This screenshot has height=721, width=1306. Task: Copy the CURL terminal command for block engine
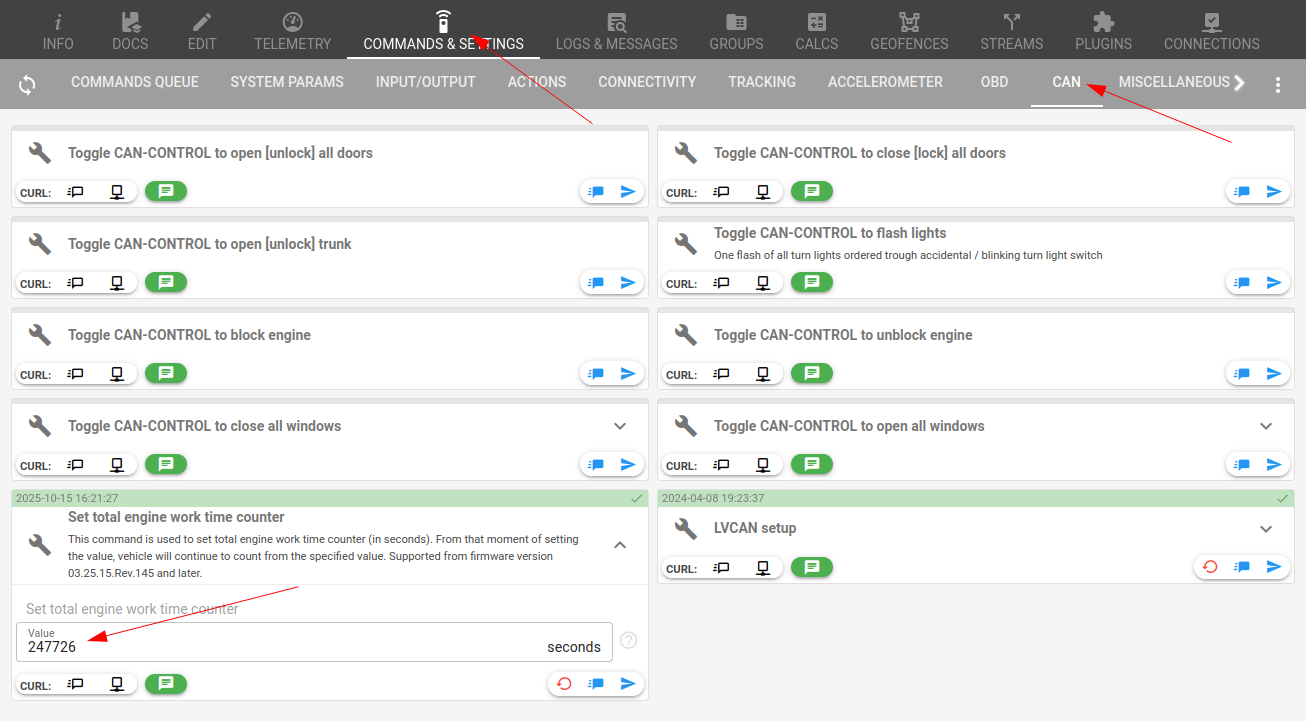coord(117,374)
